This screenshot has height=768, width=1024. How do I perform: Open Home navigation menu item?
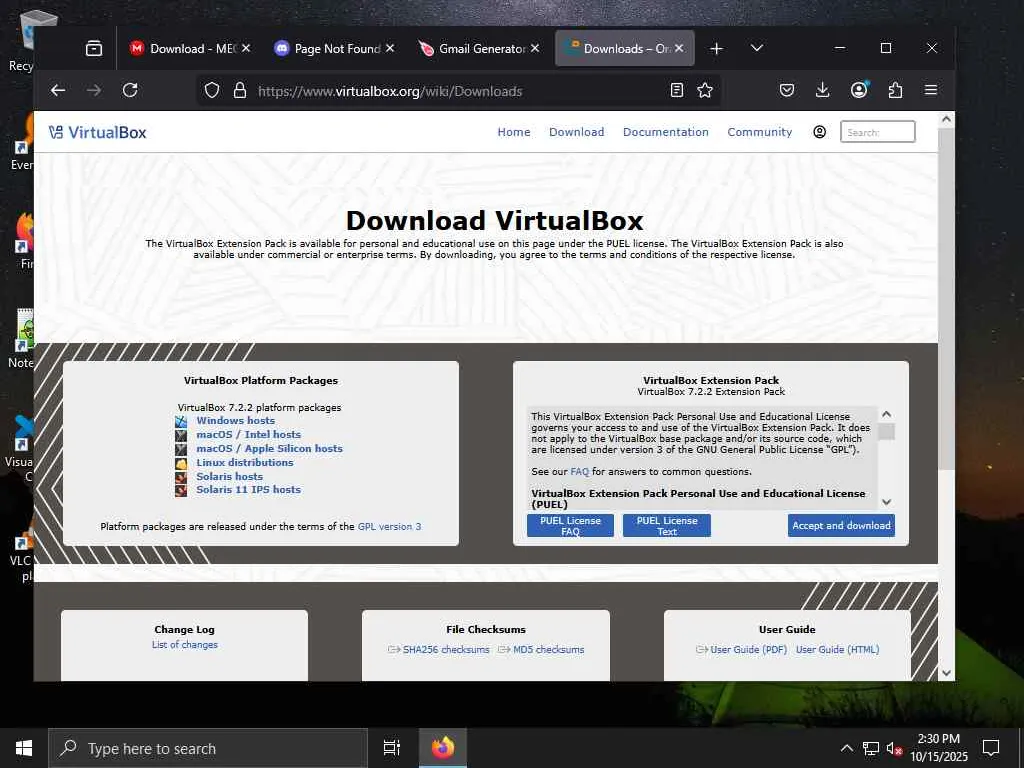pos(514,132)
